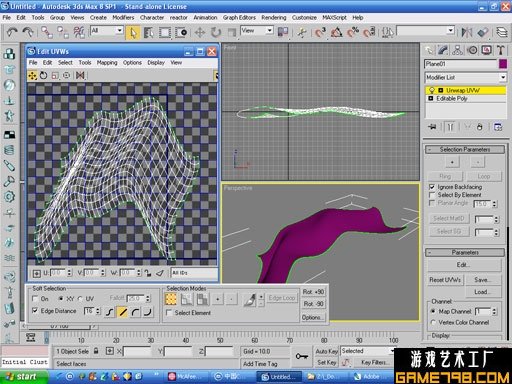Toggle the Percent Snap icon
The image size is (512, 384).
tap(353, 32)
